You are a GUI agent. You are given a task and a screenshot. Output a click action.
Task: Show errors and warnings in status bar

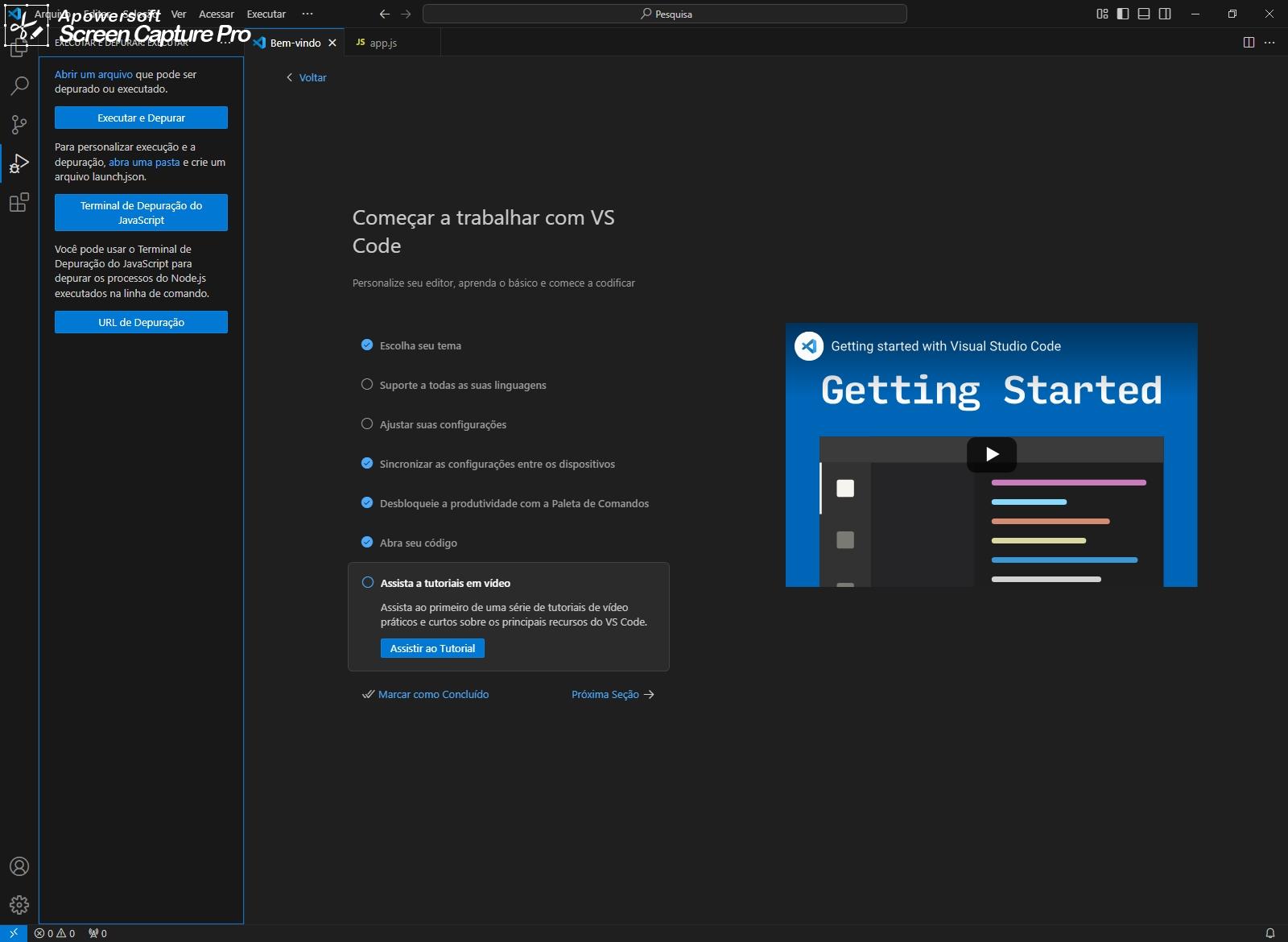55,933
